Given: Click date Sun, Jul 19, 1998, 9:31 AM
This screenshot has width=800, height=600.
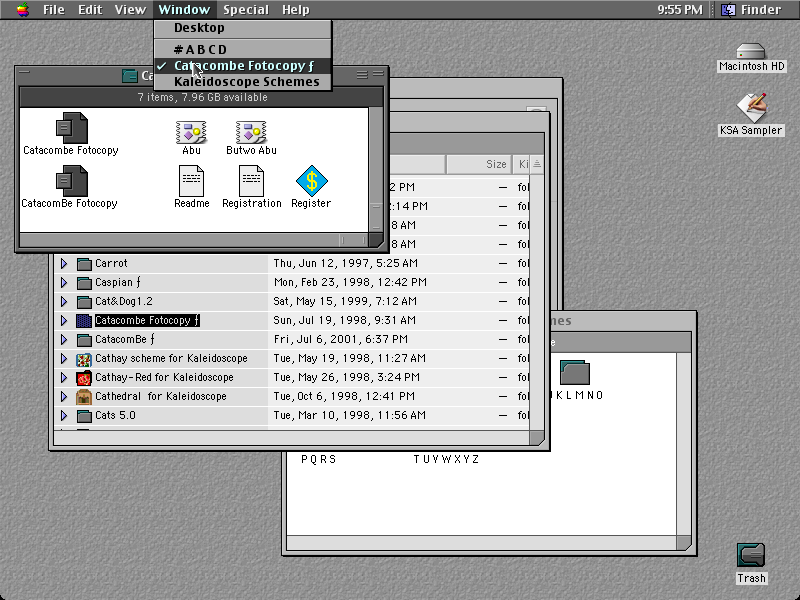Looking at the screenshot, I should (x=344, y=320).
